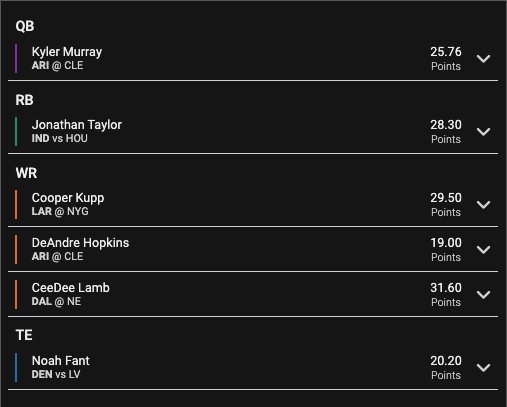507x407 pixels.
Task: Expand CeeDee Lamb's points chevron
Action: 483,295
